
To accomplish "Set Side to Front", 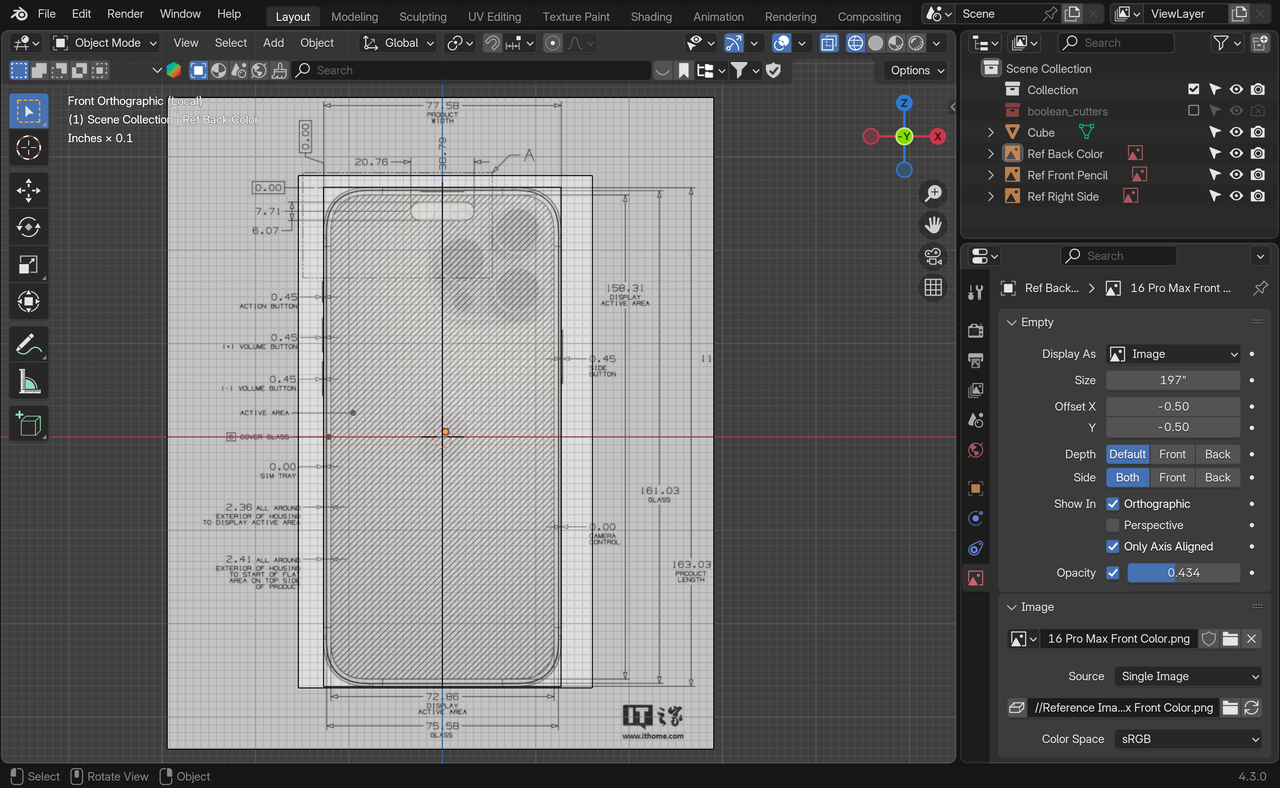I will pos(1172,478).
